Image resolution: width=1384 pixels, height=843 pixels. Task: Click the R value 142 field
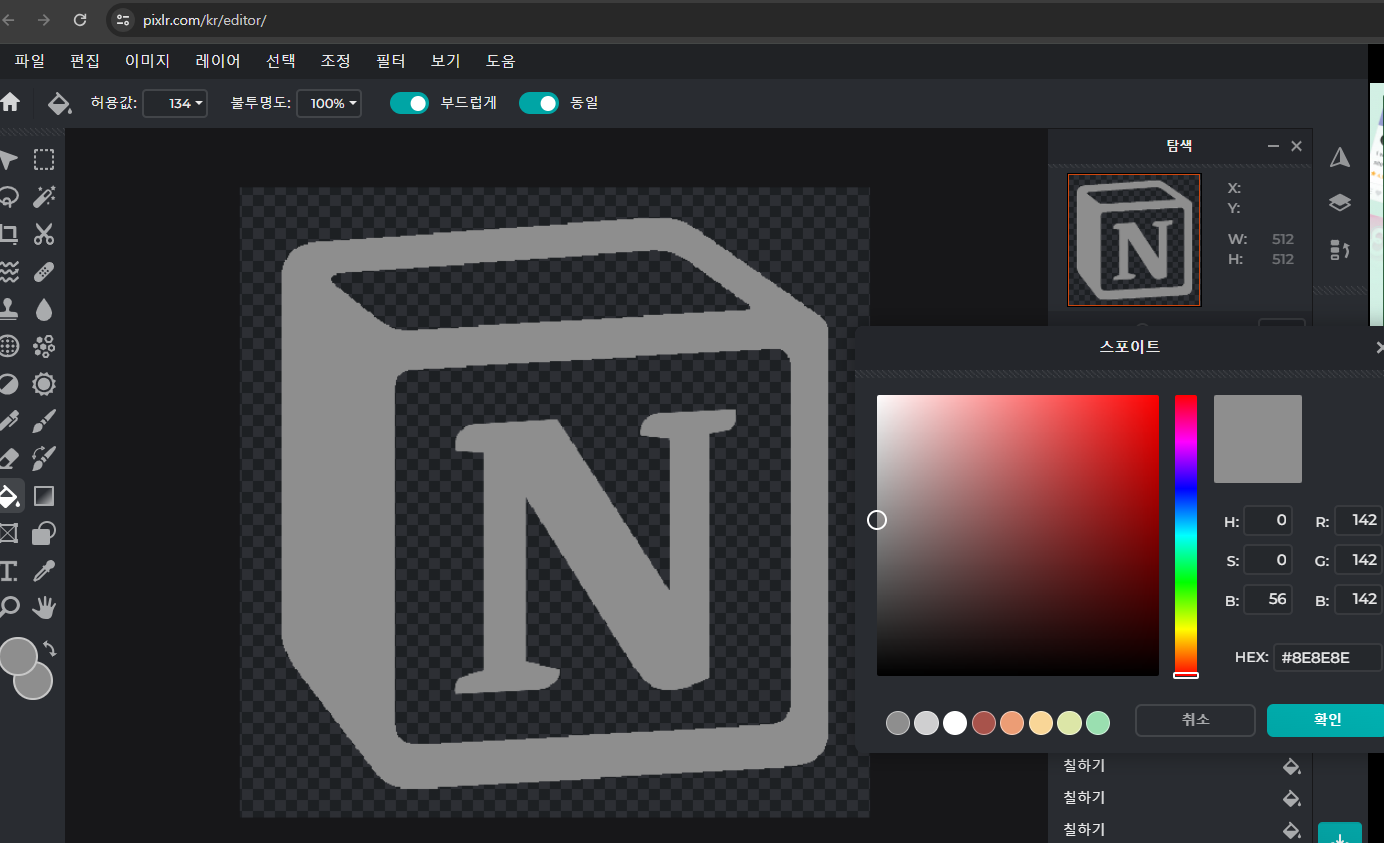click(1358, 521)
